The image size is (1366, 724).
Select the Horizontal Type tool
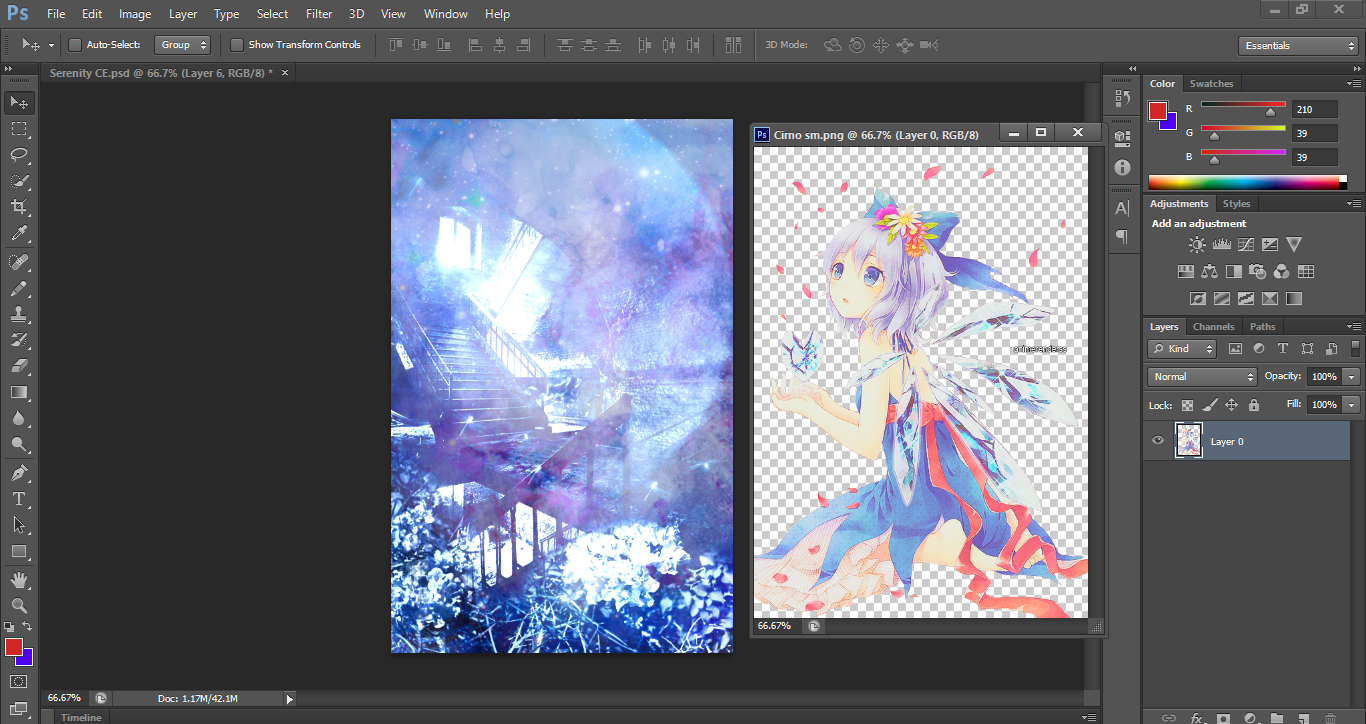click(19, 499)
